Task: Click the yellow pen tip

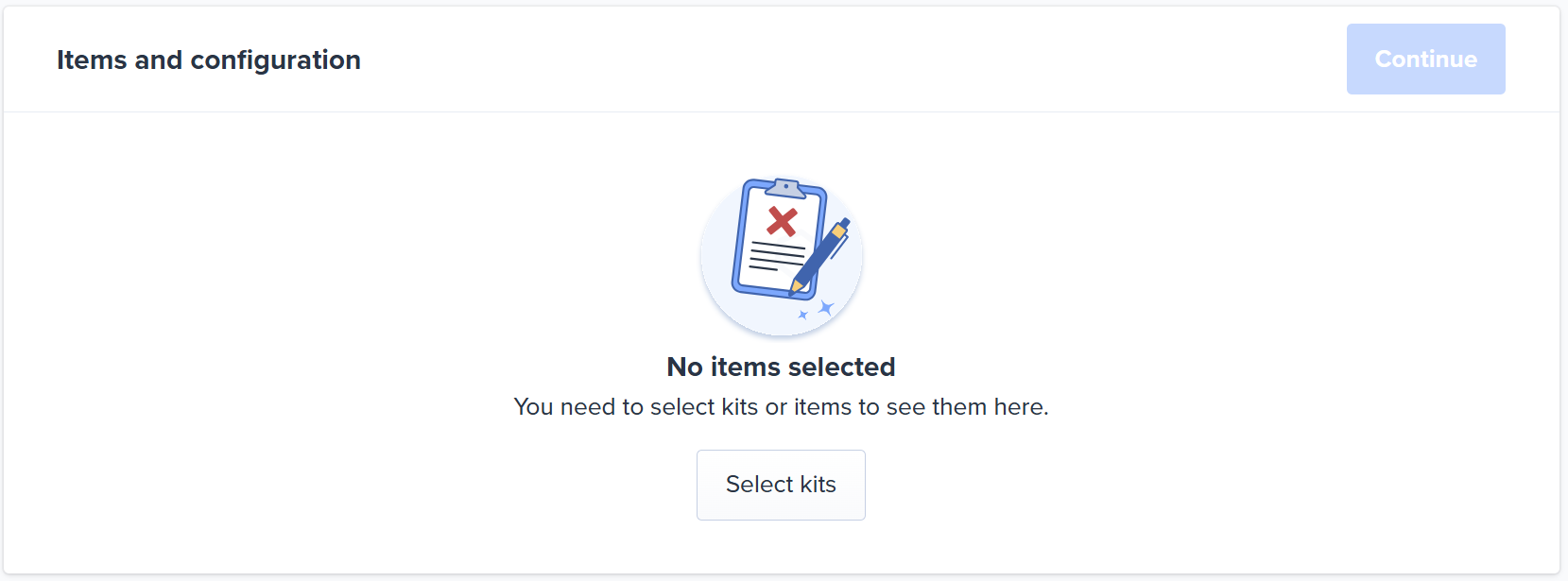Action: [798, 285]
